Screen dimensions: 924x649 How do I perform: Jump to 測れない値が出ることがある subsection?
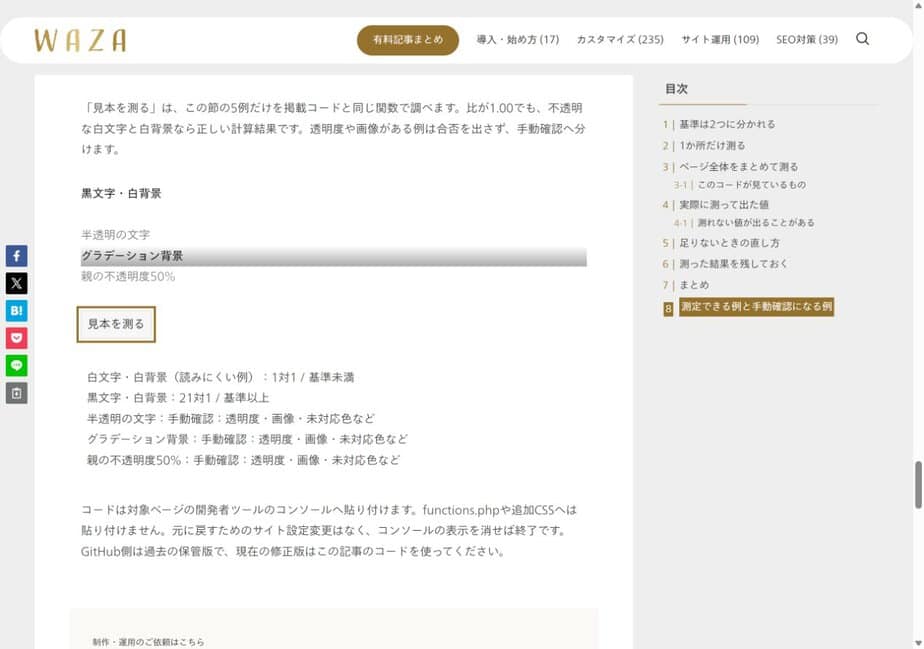pyautogui.click(x=756, y=223)
